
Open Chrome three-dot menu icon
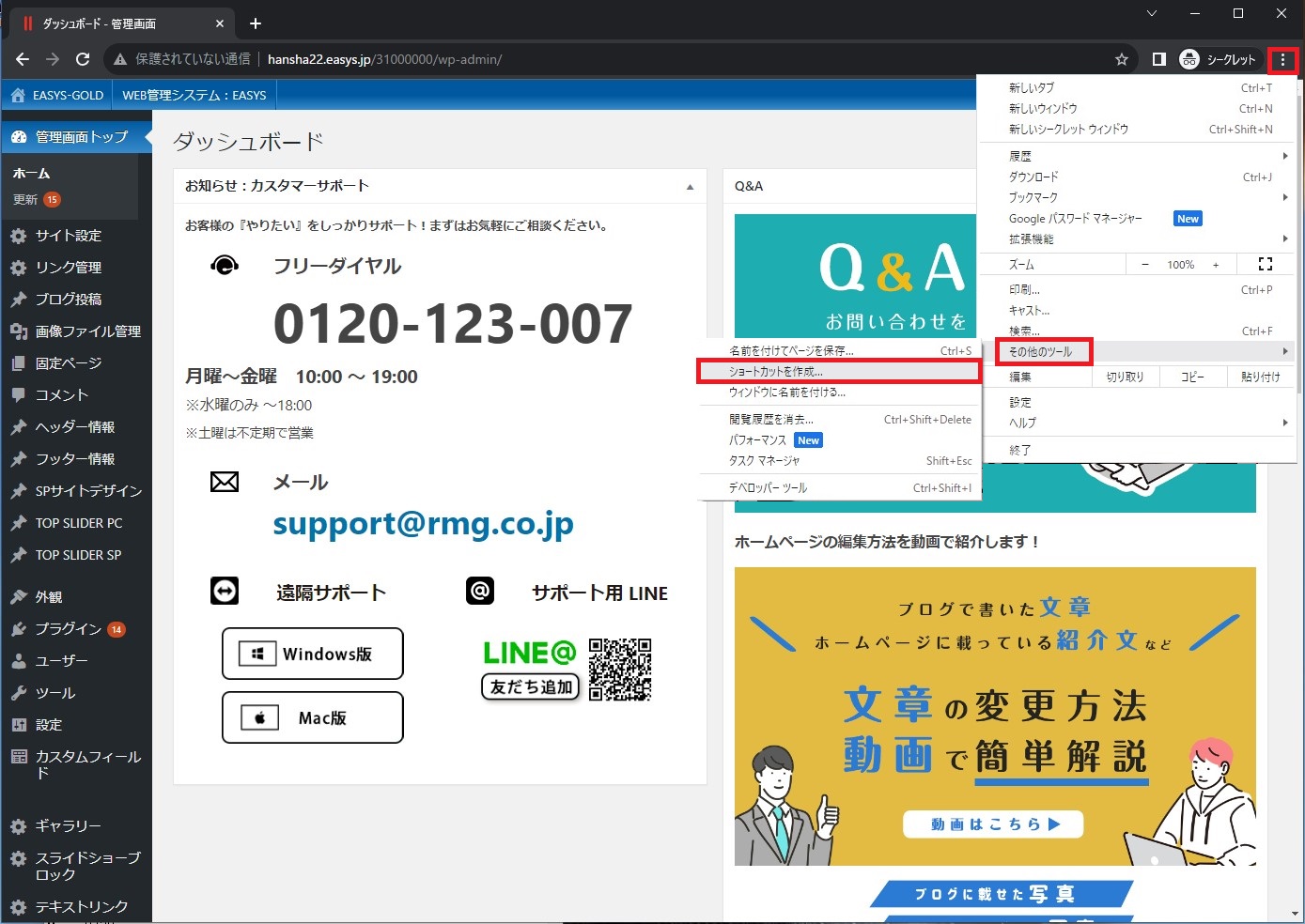[x=1282, y=60]
